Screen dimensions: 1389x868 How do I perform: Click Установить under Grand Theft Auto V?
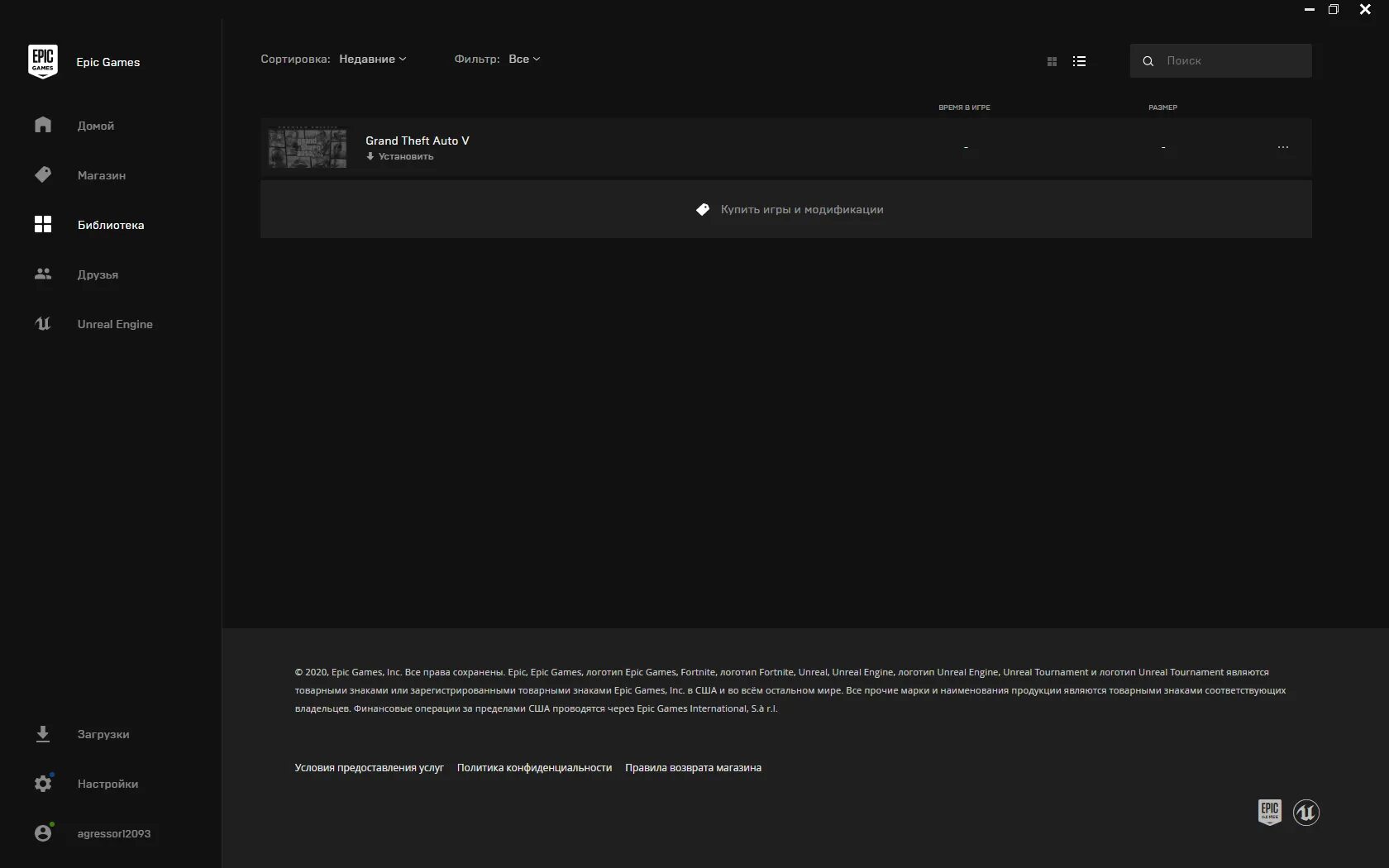click(x=406, y=156)
